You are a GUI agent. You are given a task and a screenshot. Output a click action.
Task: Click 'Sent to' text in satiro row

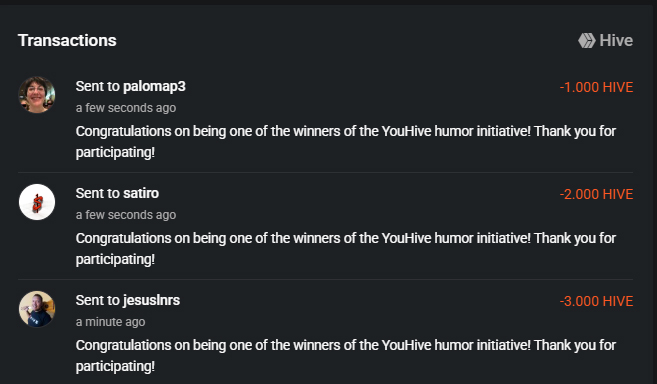(x=98, y=193)
